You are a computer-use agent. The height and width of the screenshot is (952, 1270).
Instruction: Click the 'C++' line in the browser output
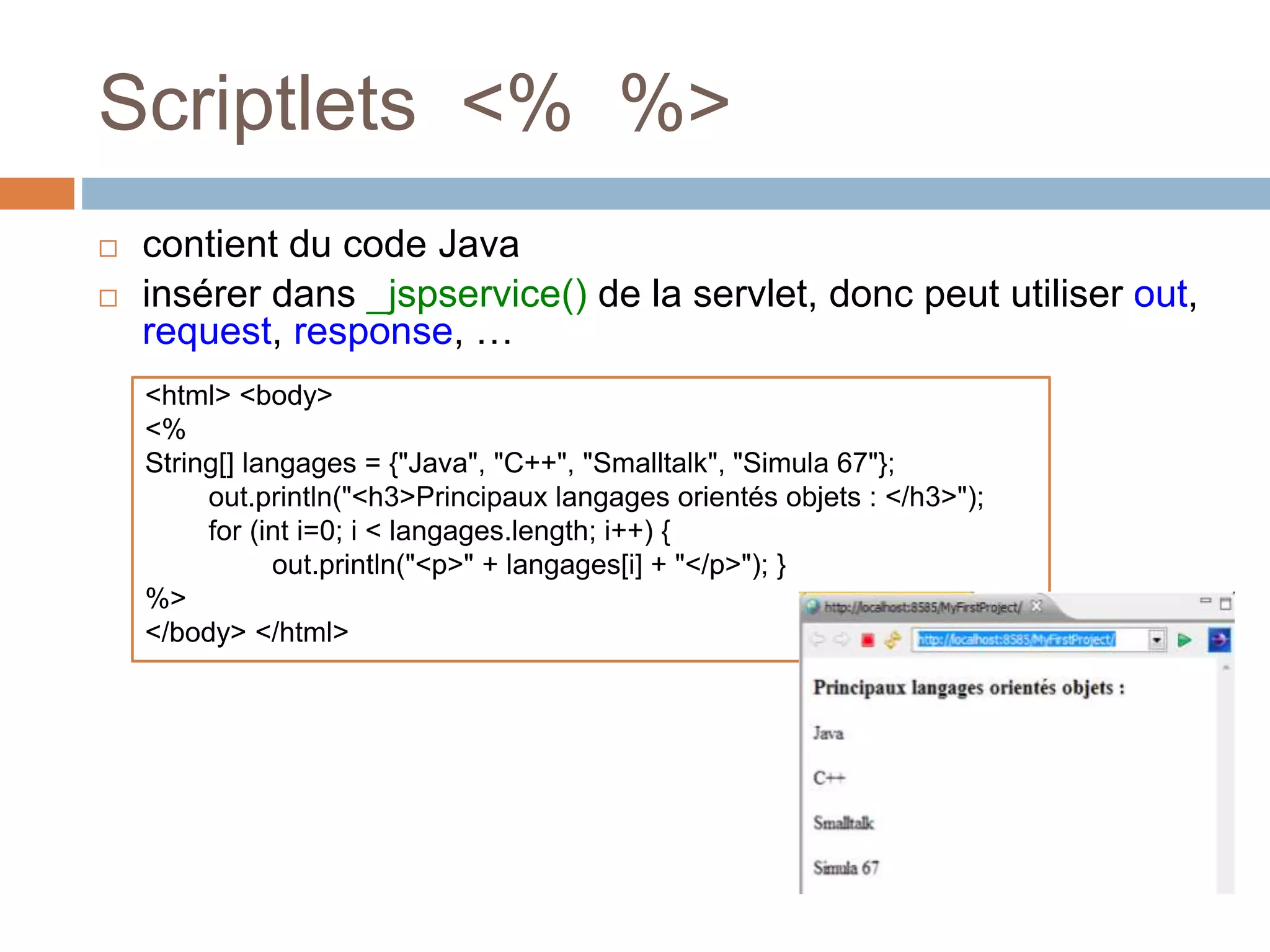(x=829, y=778)
